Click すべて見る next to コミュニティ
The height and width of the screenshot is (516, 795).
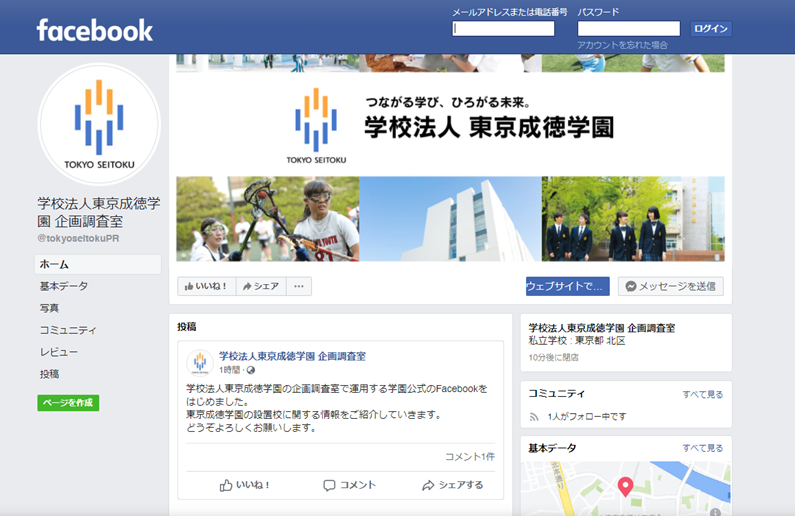(702, 394)
